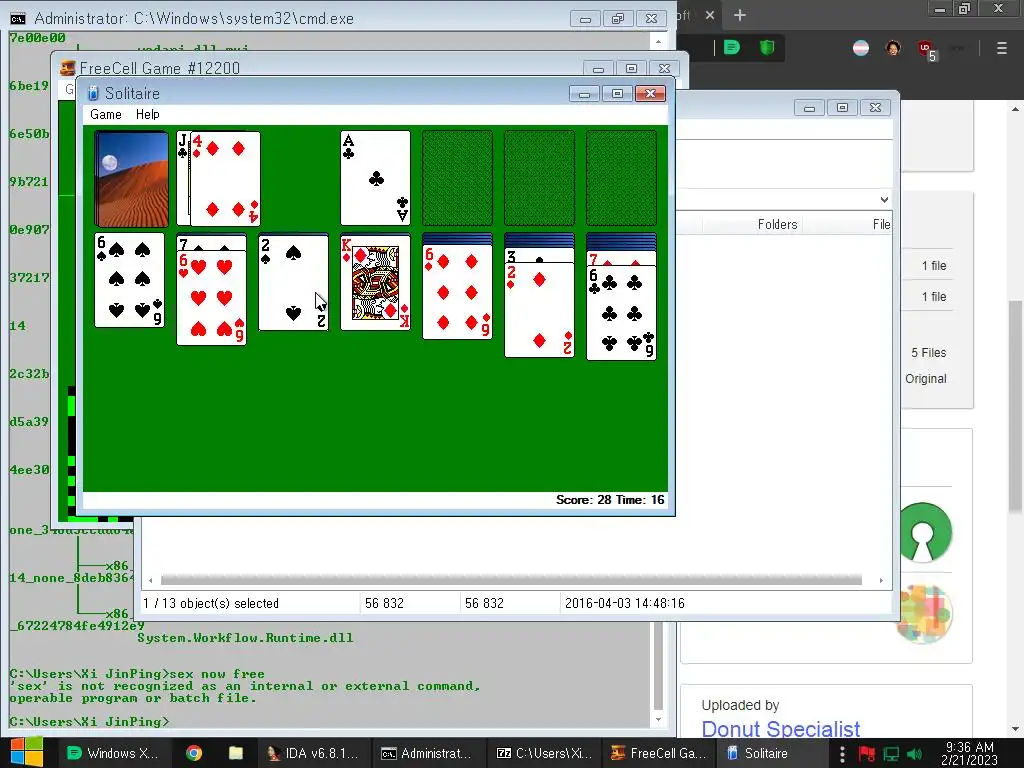Click the Score: 28 Time: 16 status

click(610, 500)
